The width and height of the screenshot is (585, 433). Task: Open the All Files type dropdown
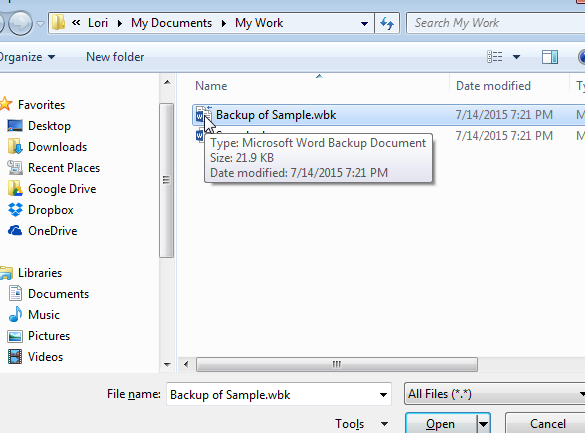(x=495, y=394)
